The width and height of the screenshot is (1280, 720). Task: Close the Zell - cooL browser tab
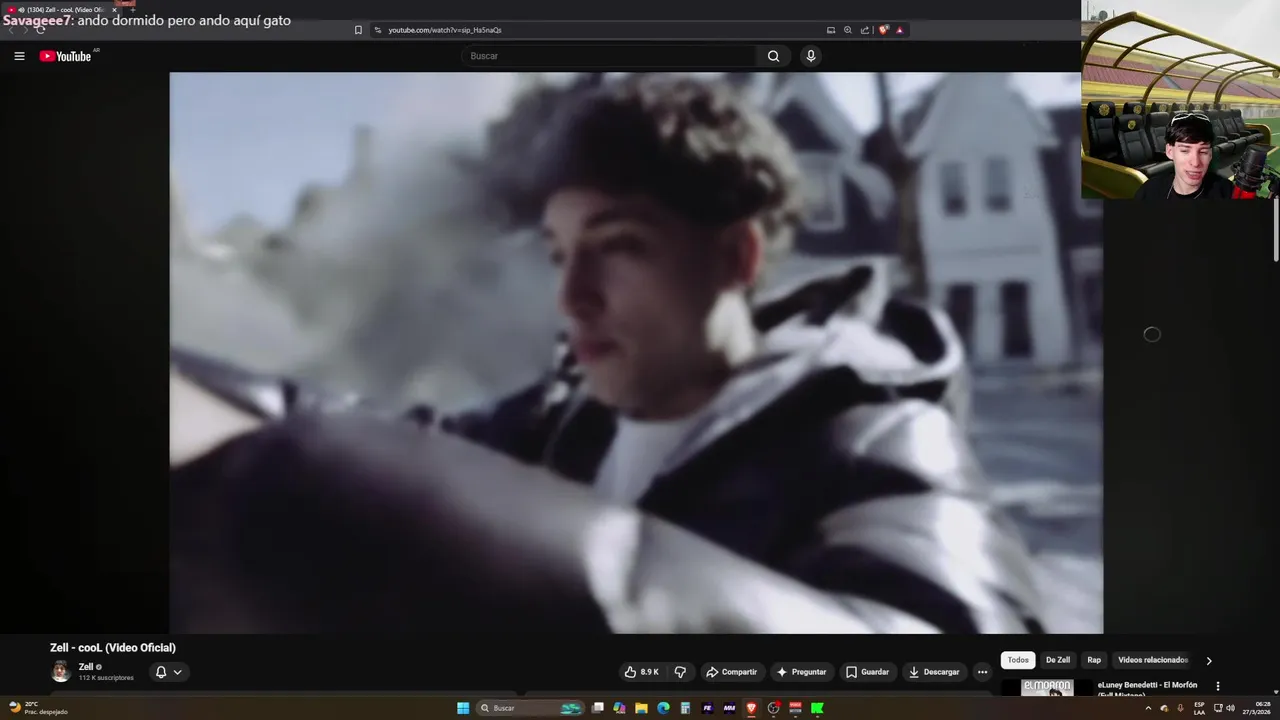point(114,10)
